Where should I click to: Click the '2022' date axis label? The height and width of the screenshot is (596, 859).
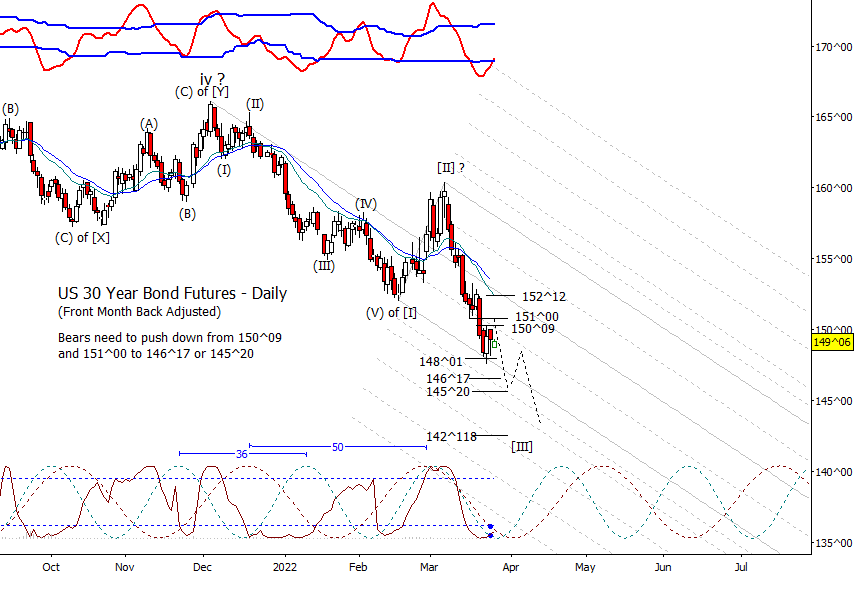click(284, 567)
